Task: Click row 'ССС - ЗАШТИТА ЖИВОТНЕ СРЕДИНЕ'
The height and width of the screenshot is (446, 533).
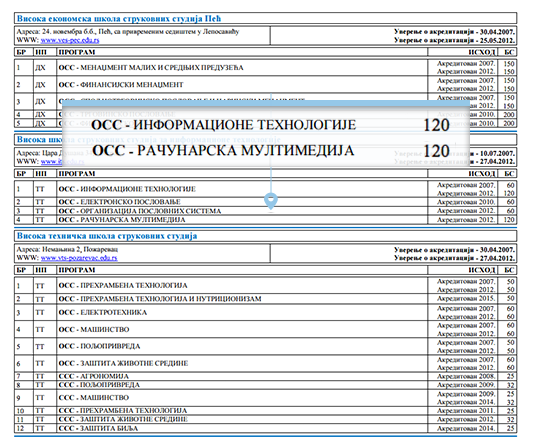Action: (265, 419)
